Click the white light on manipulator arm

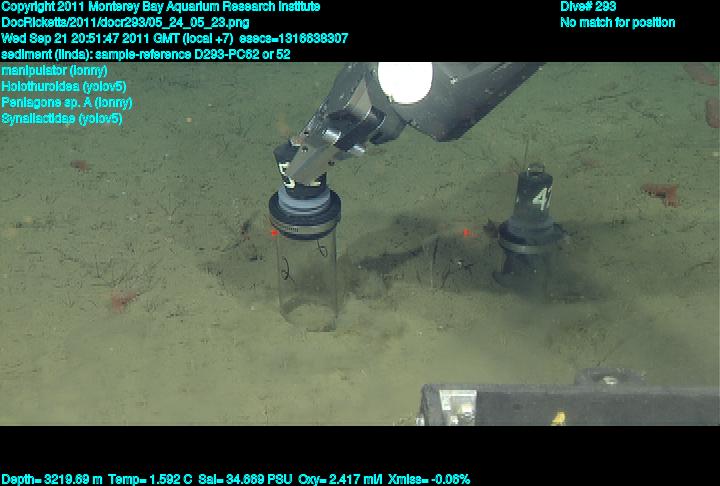[403, 80]
